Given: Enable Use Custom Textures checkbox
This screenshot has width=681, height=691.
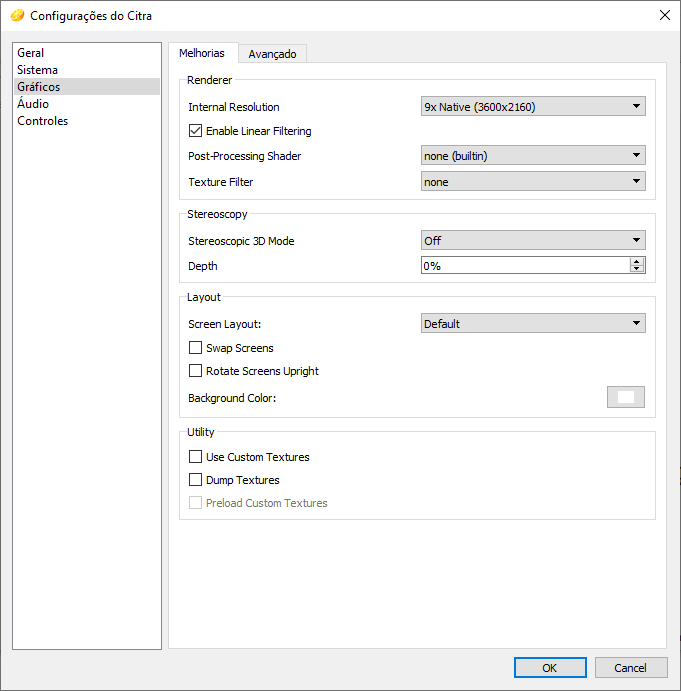Looking at the screenshot, I should click(x=195, y=457).
